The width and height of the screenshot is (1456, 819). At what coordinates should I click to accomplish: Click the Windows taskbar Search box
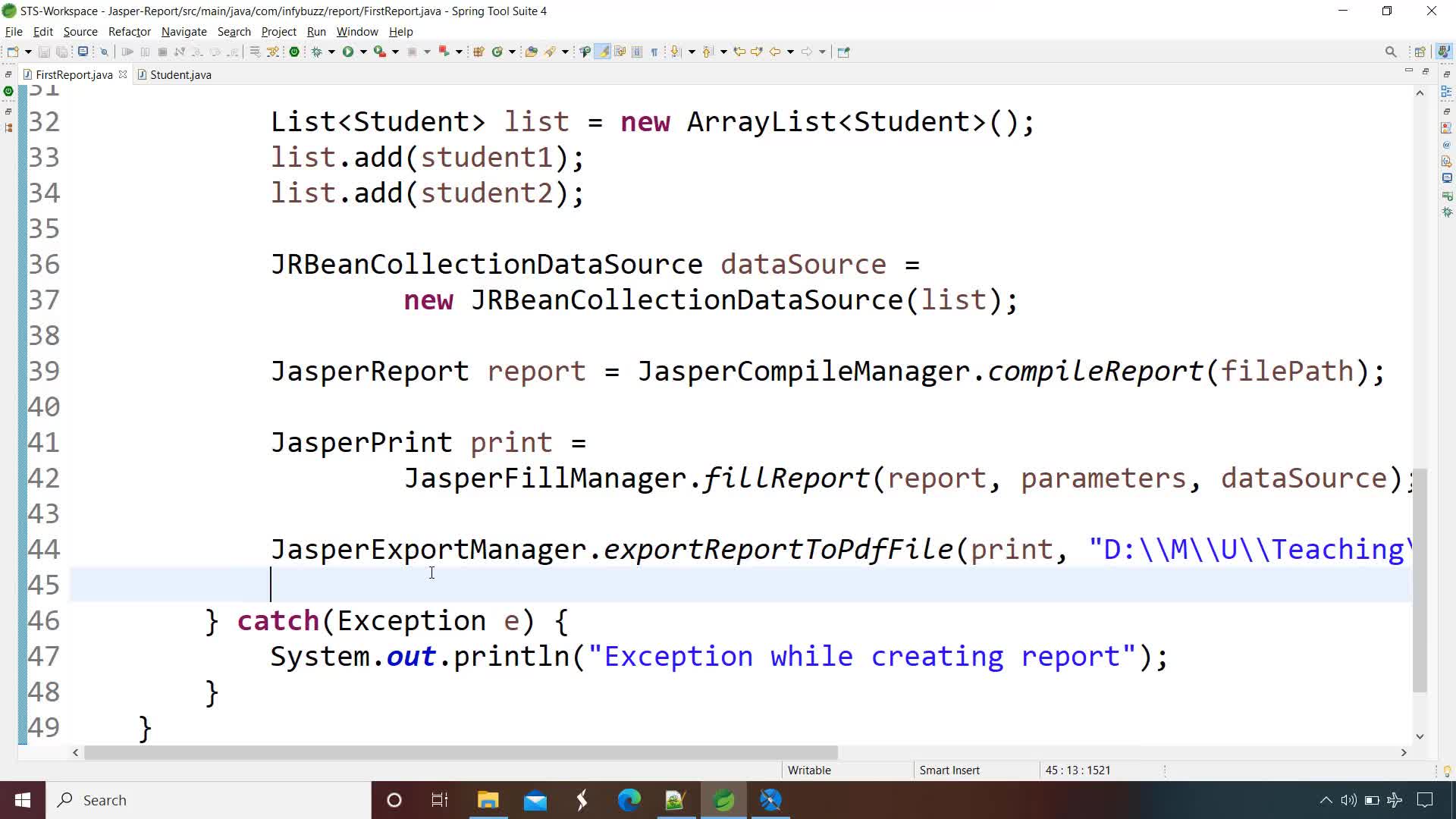[x=209, y=800]
